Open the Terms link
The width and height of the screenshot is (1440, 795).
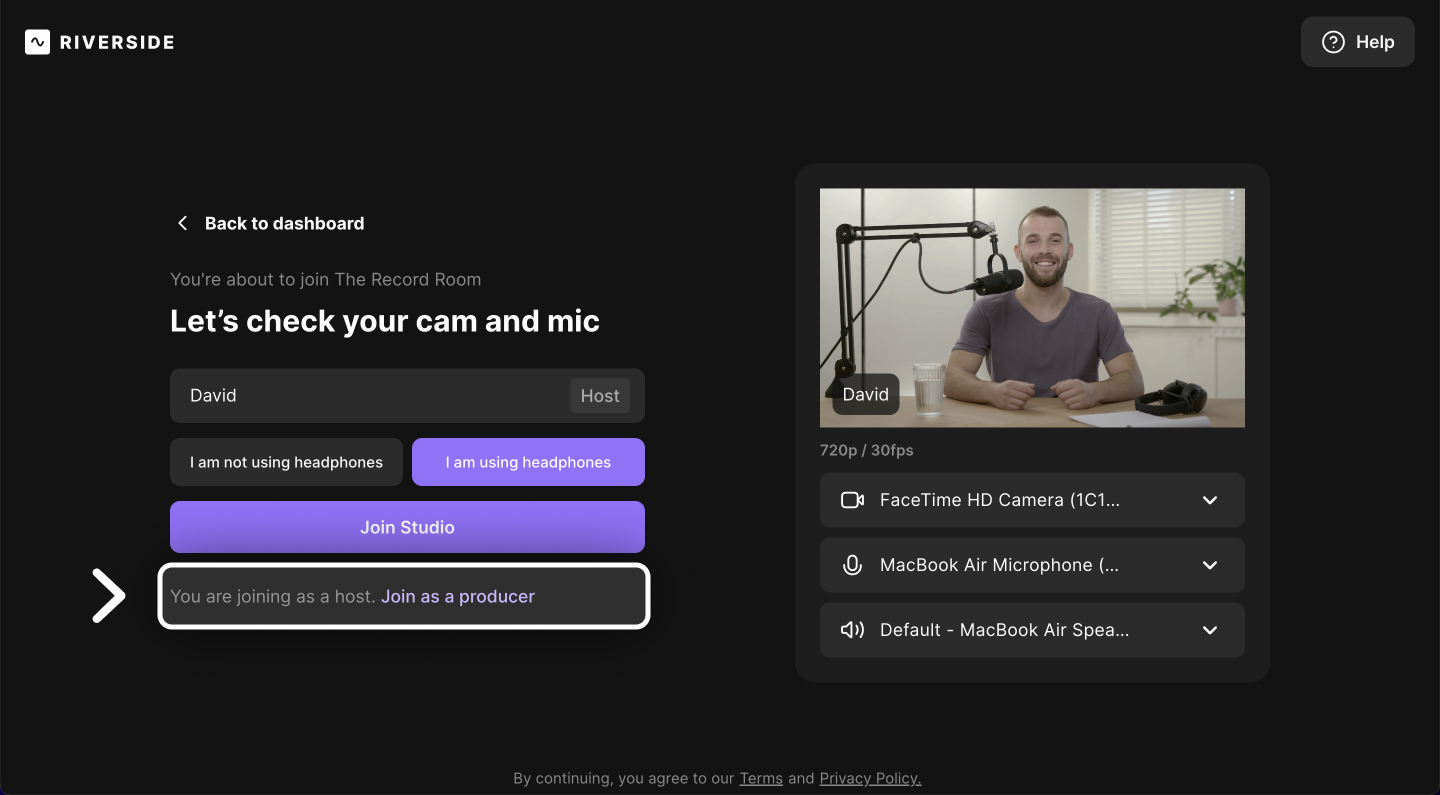pos(761,778)
